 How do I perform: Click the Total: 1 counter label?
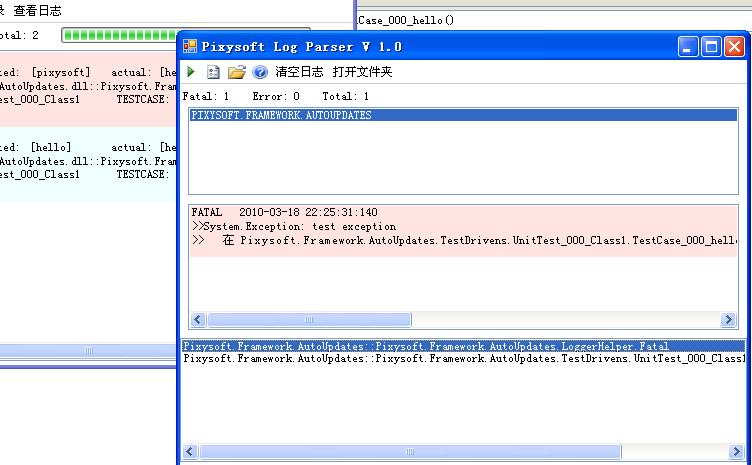(x=346, y=96)
